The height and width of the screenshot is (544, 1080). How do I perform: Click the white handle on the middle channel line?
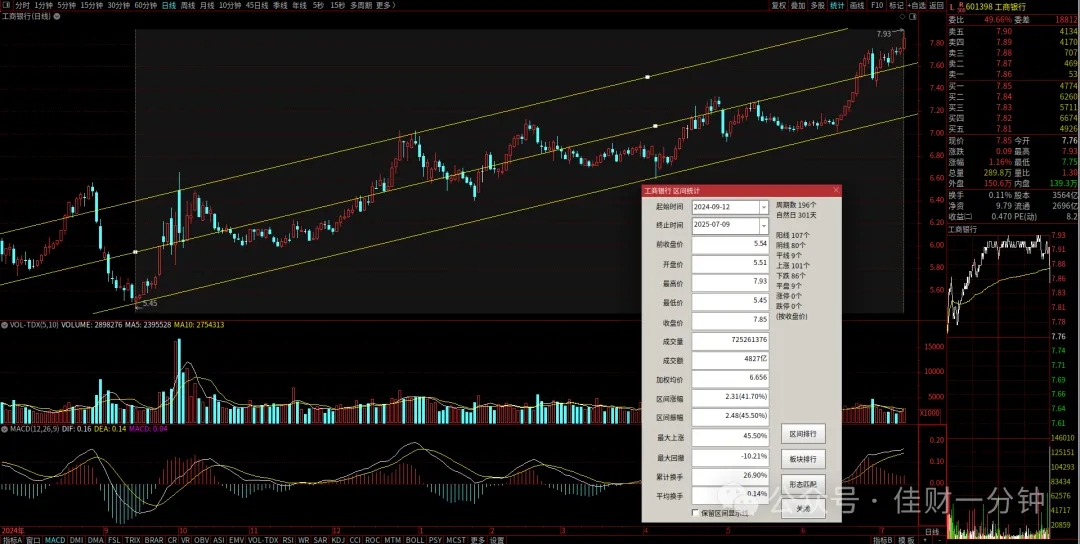(655, 126)
